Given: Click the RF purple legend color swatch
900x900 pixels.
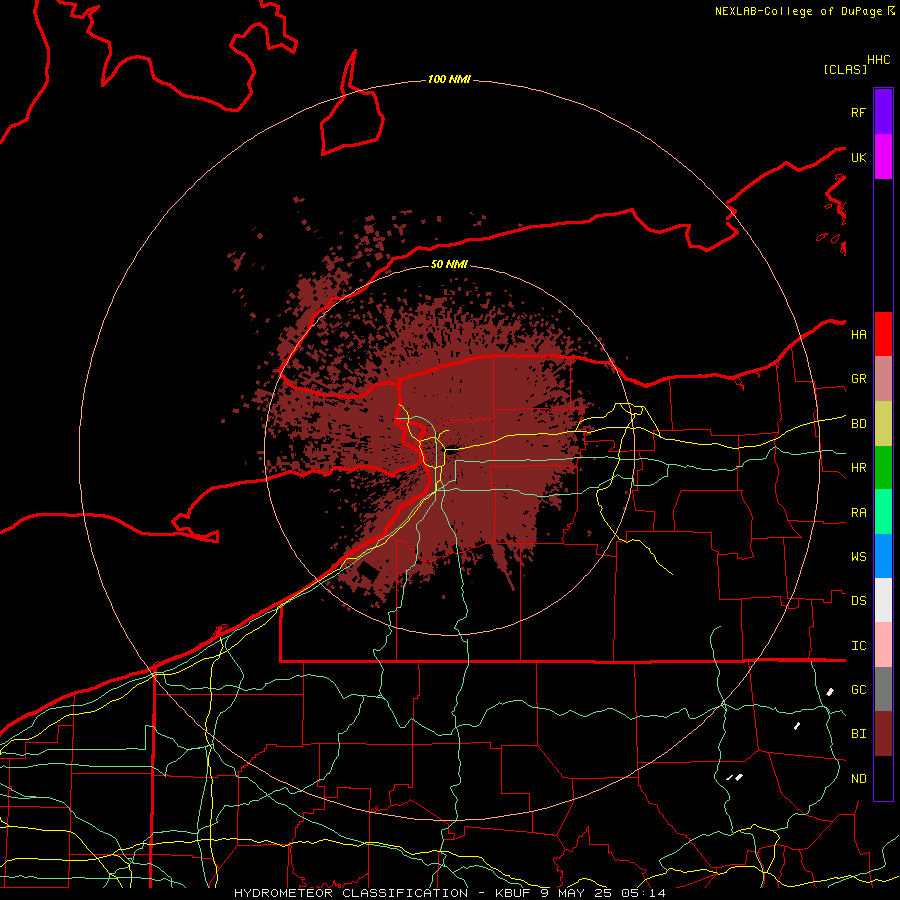Looking at the screenshot, I should [883, 112].
